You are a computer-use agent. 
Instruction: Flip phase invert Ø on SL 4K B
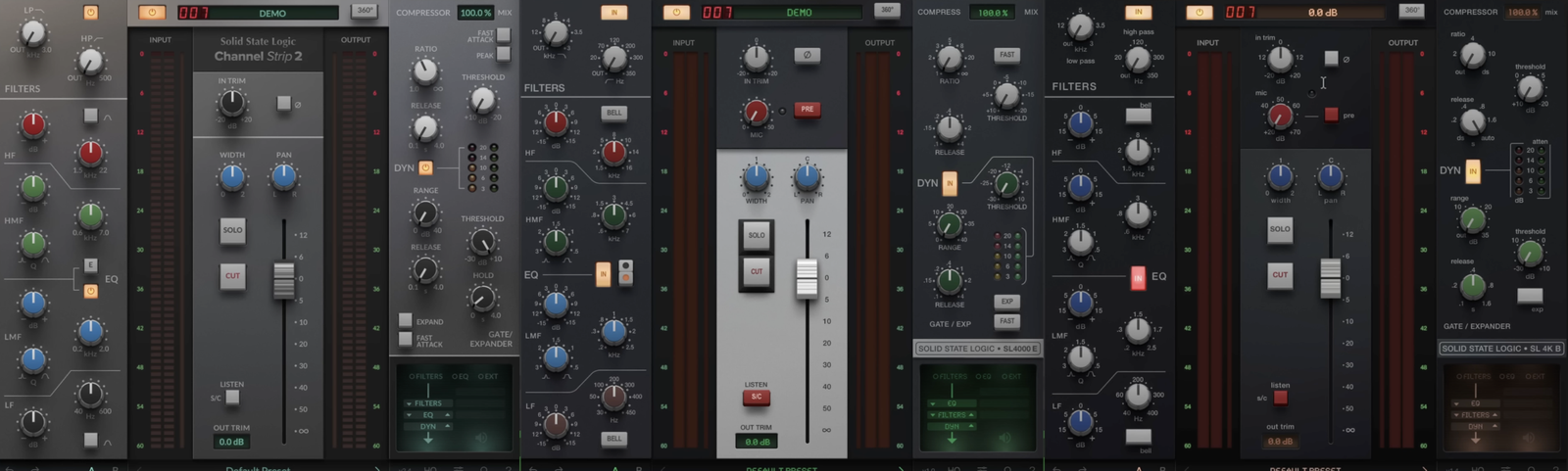pos(1331,58)
